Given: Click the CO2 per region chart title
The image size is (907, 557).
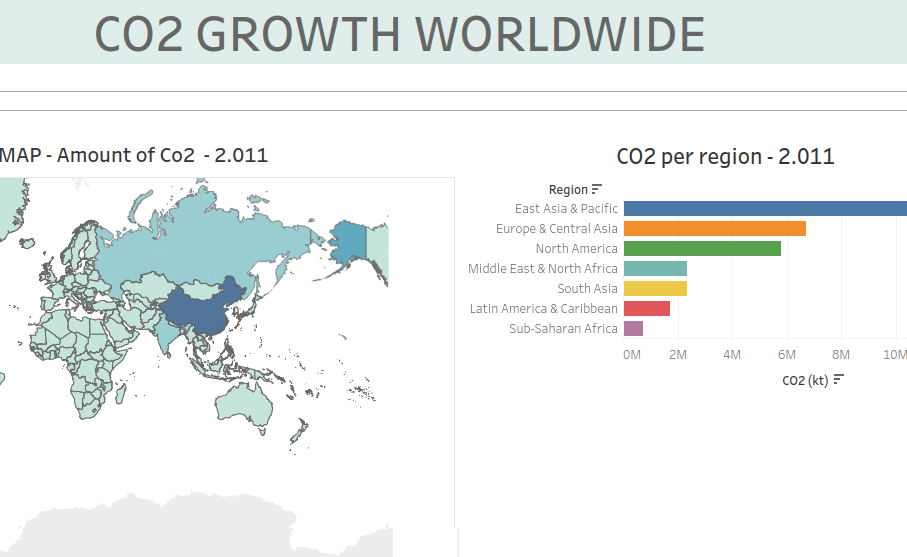Looking at the screenshot, I should [x=725, y=156].
